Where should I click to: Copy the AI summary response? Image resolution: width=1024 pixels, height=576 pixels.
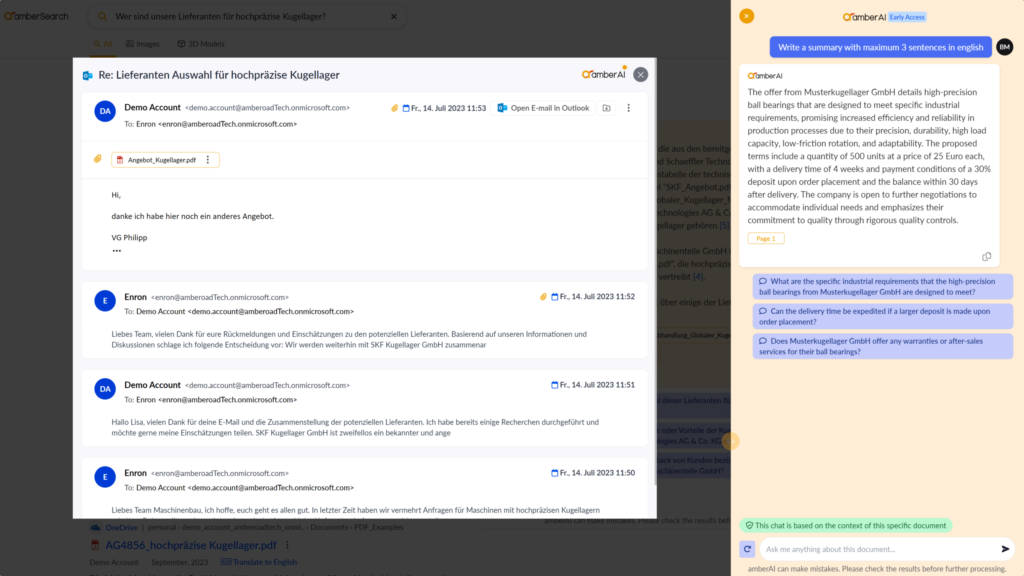(986, 257)
